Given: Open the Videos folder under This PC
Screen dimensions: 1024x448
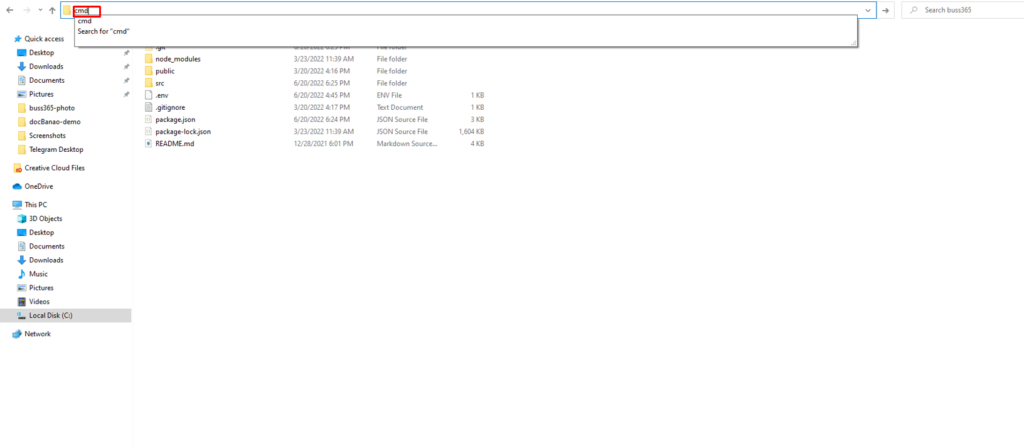Looking at the screenshot, I should [39, 301].
